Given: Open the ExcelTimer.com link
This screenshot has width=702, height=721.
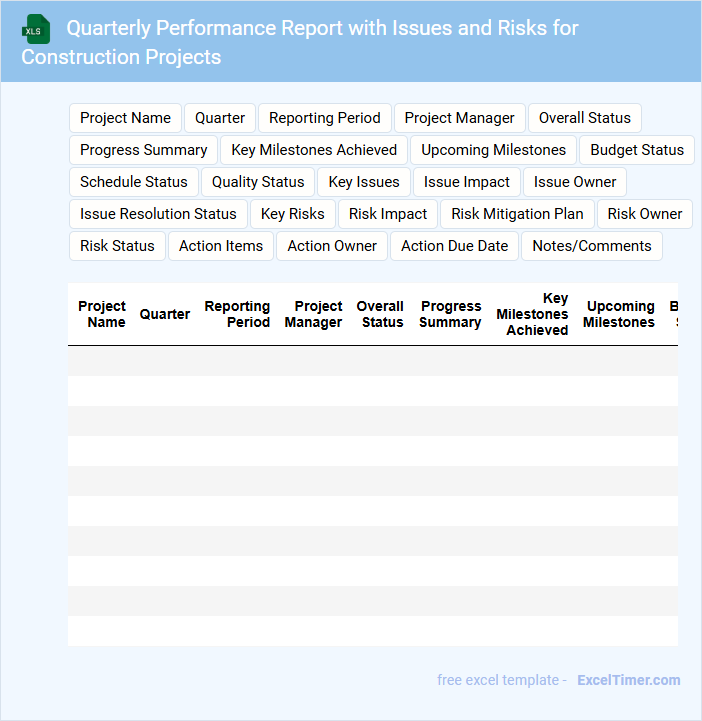Looking at the screenshot, I should [x=628, y=680].
